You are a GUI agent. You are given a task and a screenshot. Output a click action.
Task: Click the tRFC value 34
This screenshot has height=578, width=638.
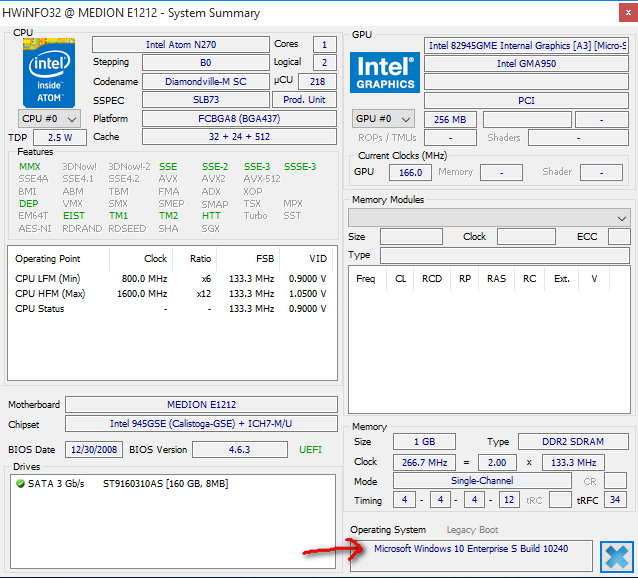(615, 499)
